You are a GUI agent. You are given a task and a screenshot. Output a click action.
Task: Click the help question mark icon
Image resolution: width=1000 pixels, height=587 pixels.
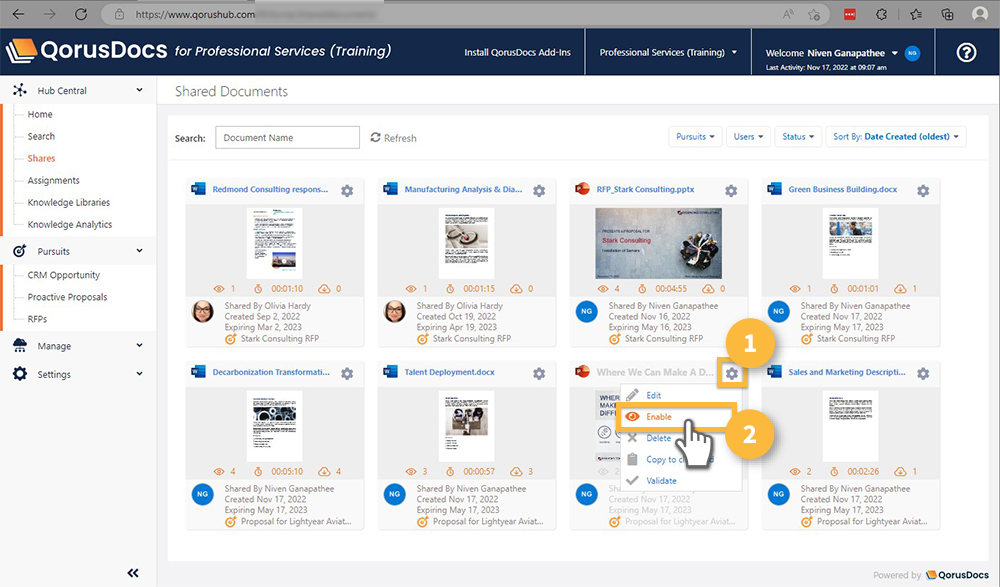(966, 52)
